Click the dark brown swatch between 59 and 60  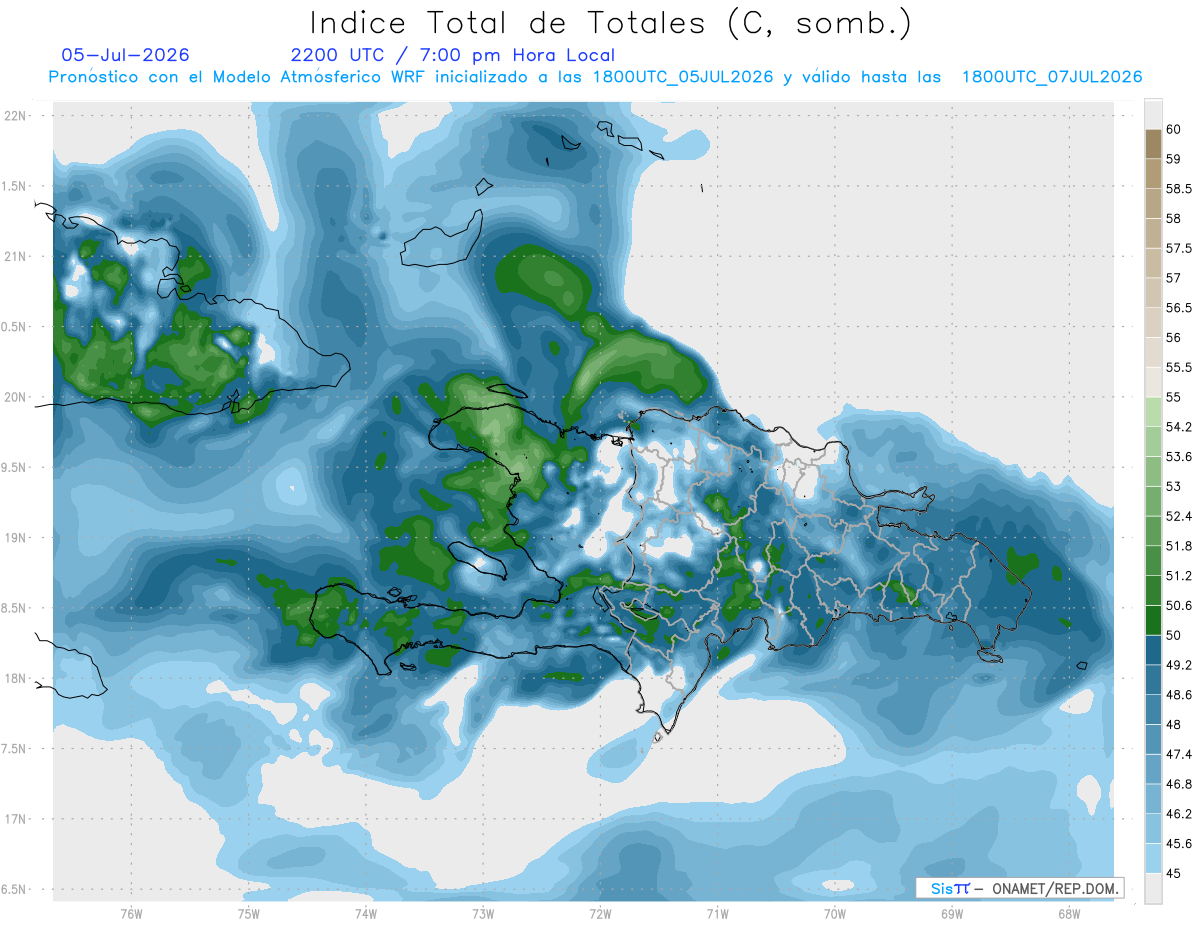pyautogui.click(x=1153, y=144)
